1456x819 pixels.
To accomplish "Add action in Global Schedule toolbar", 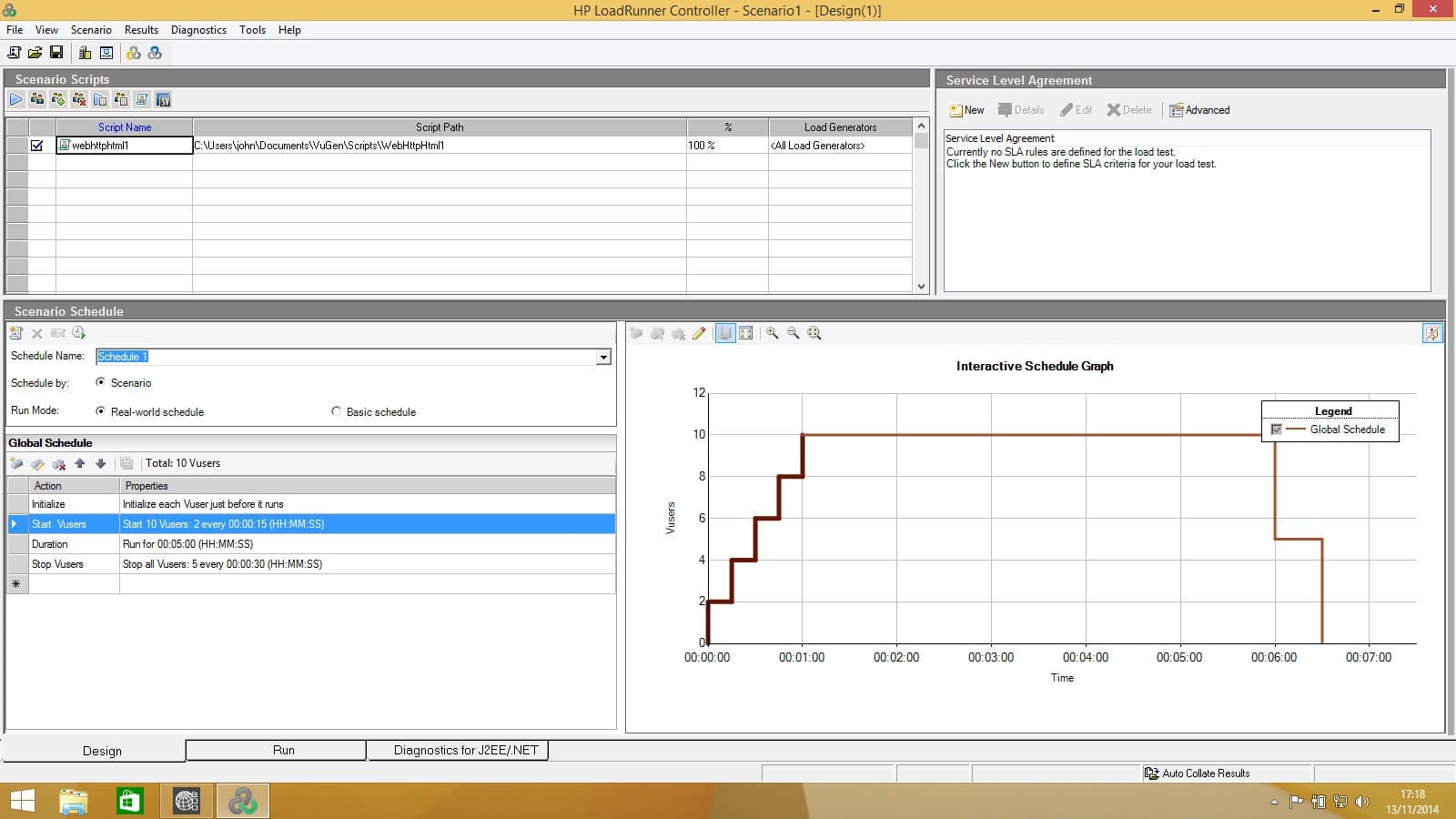I will tap(16, 463).
